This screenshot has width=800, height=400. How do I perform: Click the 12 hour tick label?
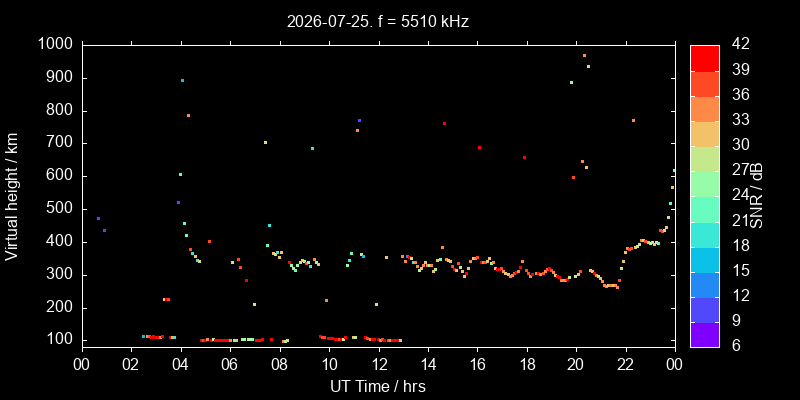click(x=379, y=366)
